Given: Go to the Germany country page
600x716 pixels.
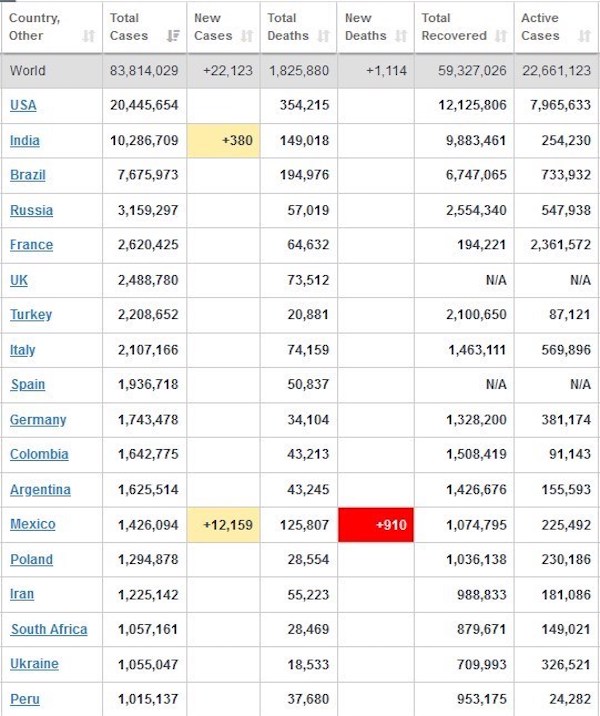Looking at the screenshot, I should coord(38,420).
